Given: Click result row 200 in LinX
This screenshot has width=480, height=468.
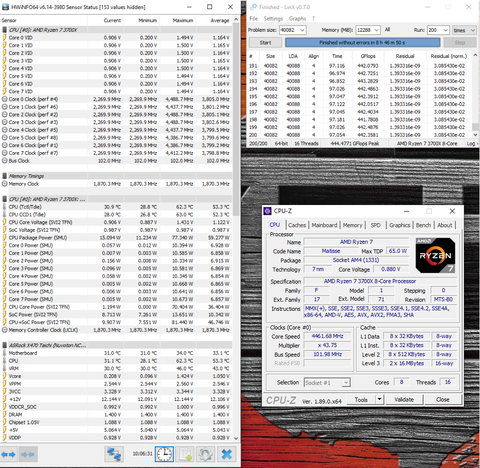Looking at the screenshot, I should pyautogui.click(x=360, y=135).
